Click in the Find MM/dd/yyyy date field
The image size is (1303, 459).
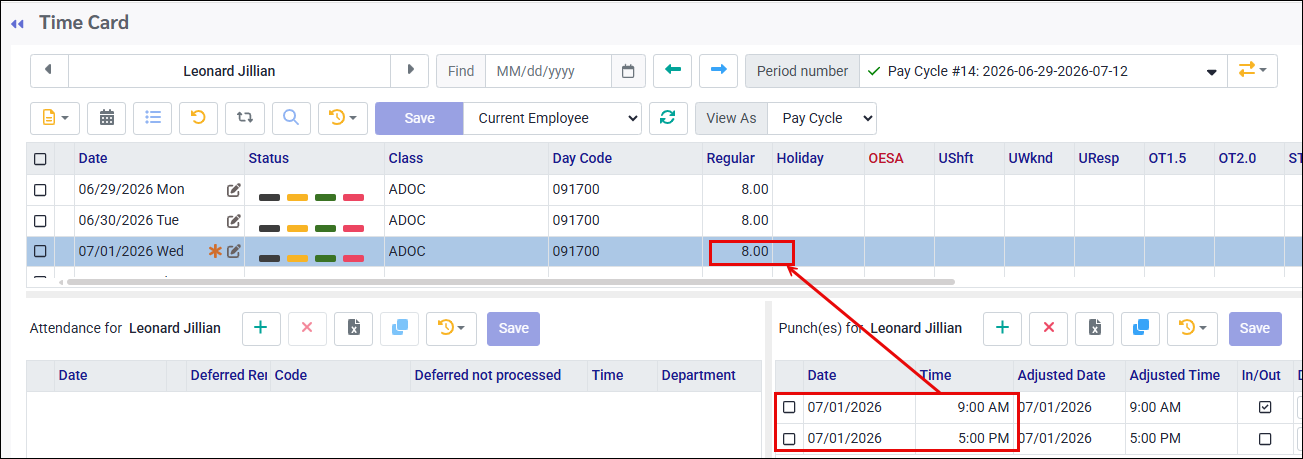[548, 71]
